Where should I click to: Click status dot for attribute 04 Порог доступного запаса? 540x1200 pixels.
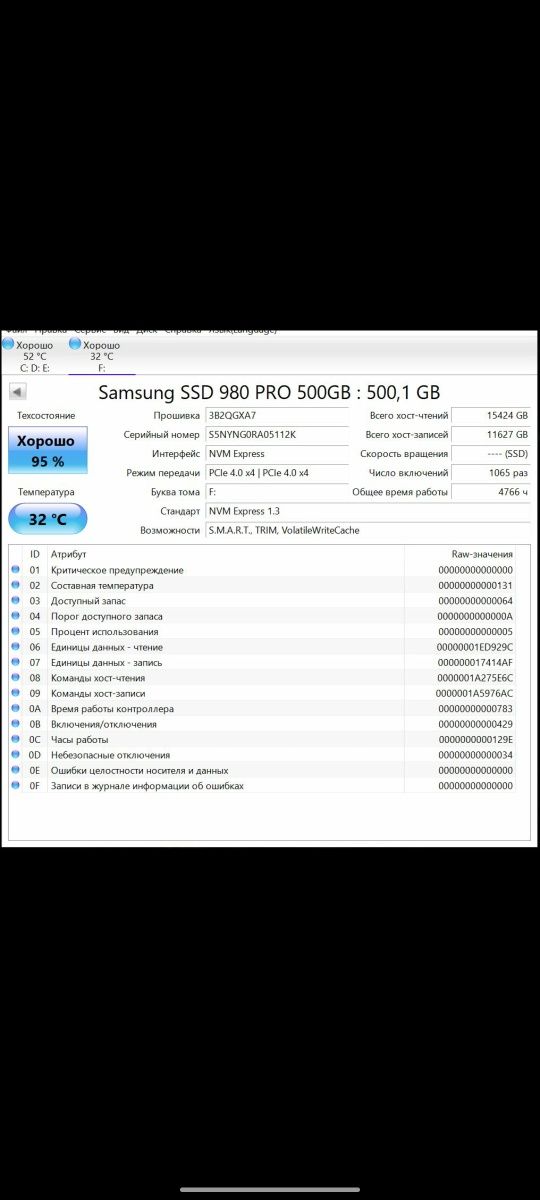[15, 616]
